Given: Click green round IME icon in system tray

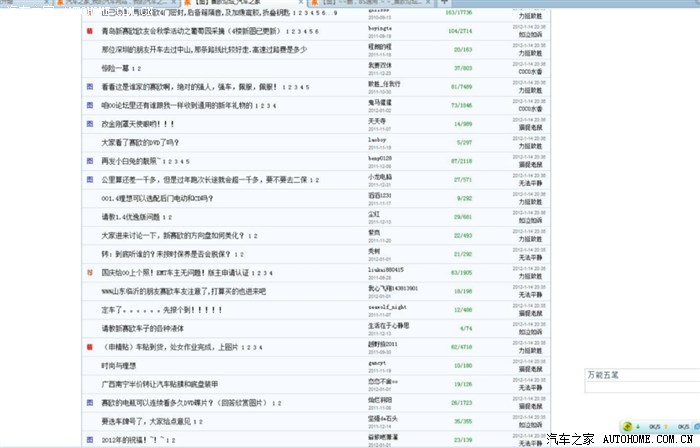Looking at the screenshot, I should coord(627,426).
